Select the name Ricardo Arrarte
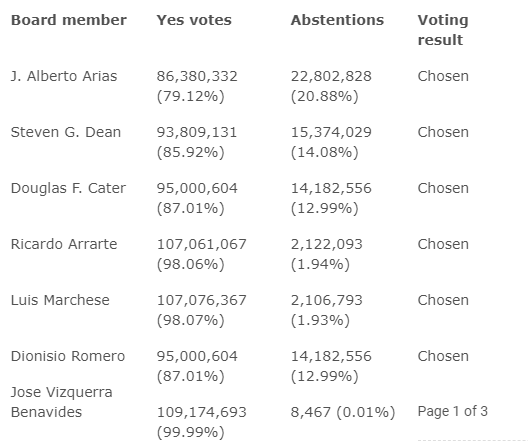The width and height of the screenshot is (528, 441). tap(64, 244)
